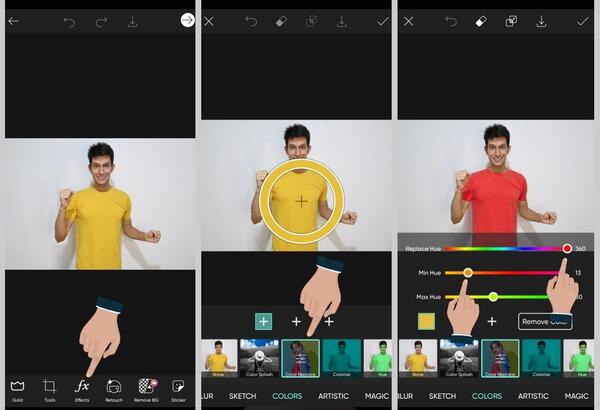Tap the layers copy icon on right screen

click(511, 21)
